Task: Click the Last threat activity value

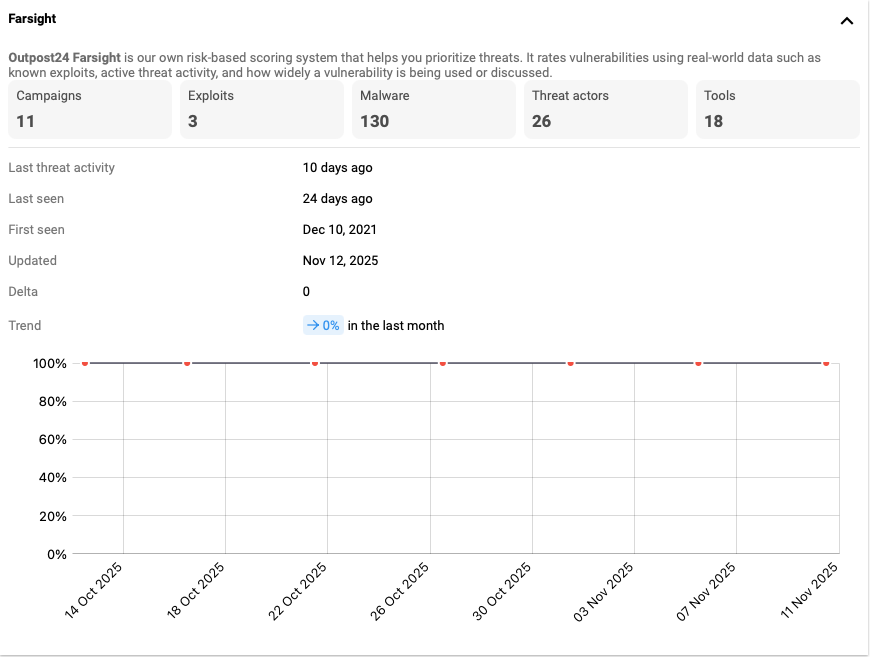Action: pos(337,168)
